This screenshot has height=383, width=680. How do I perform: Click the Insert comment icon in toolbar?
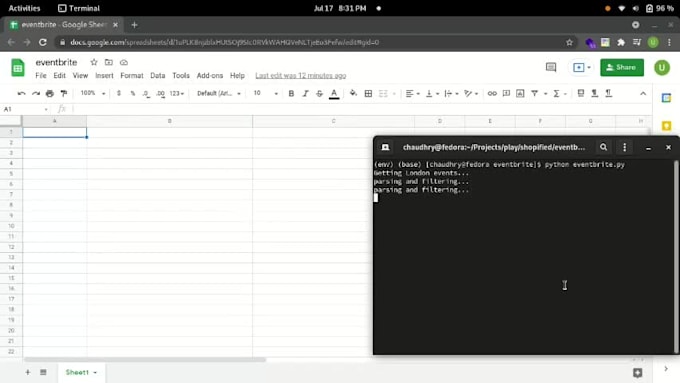point(506,93)
